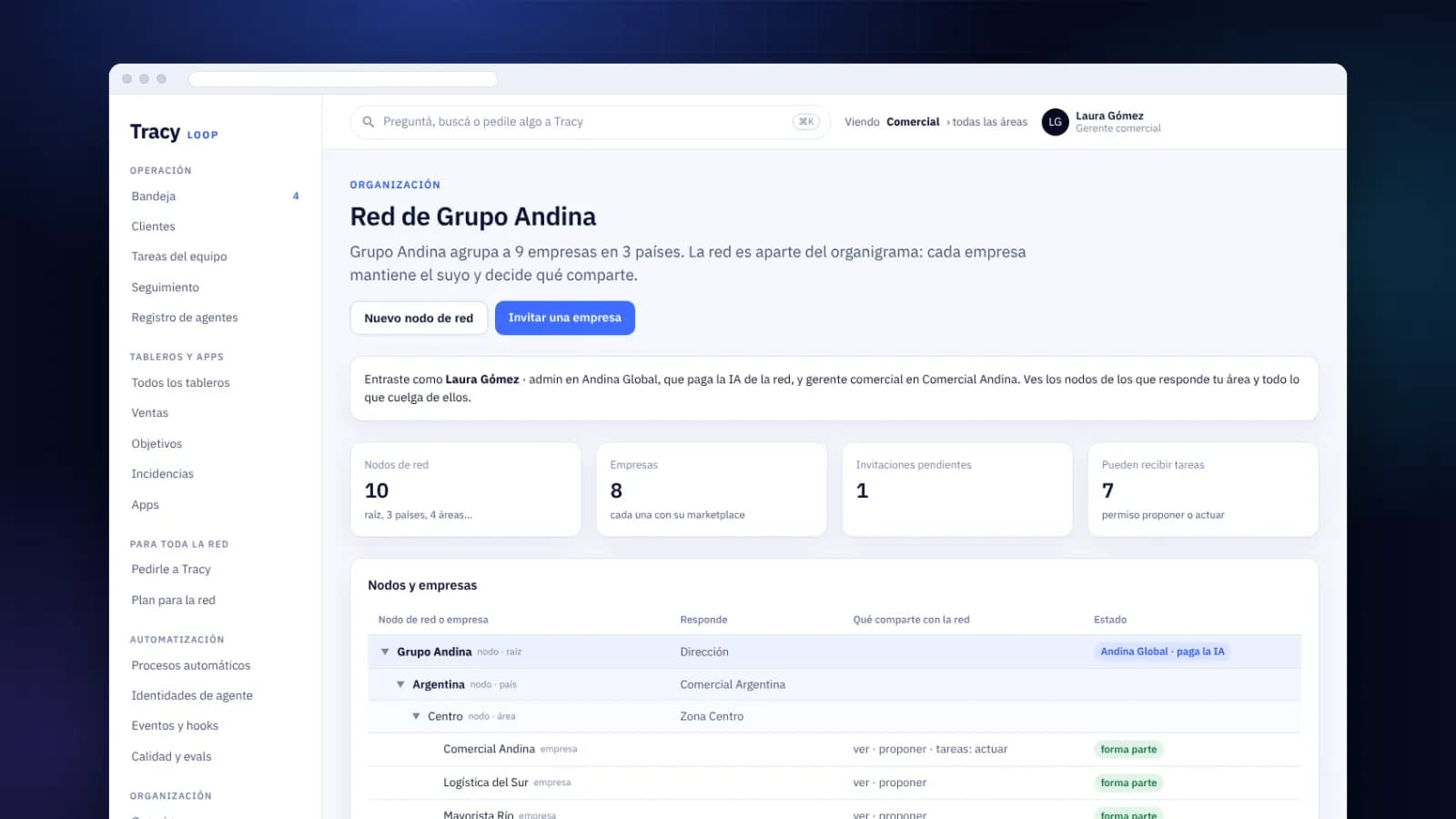This screenshot has width=1456, height=819.
Task: Click Nuevo nodo de red button
Action: click(419, 318)
